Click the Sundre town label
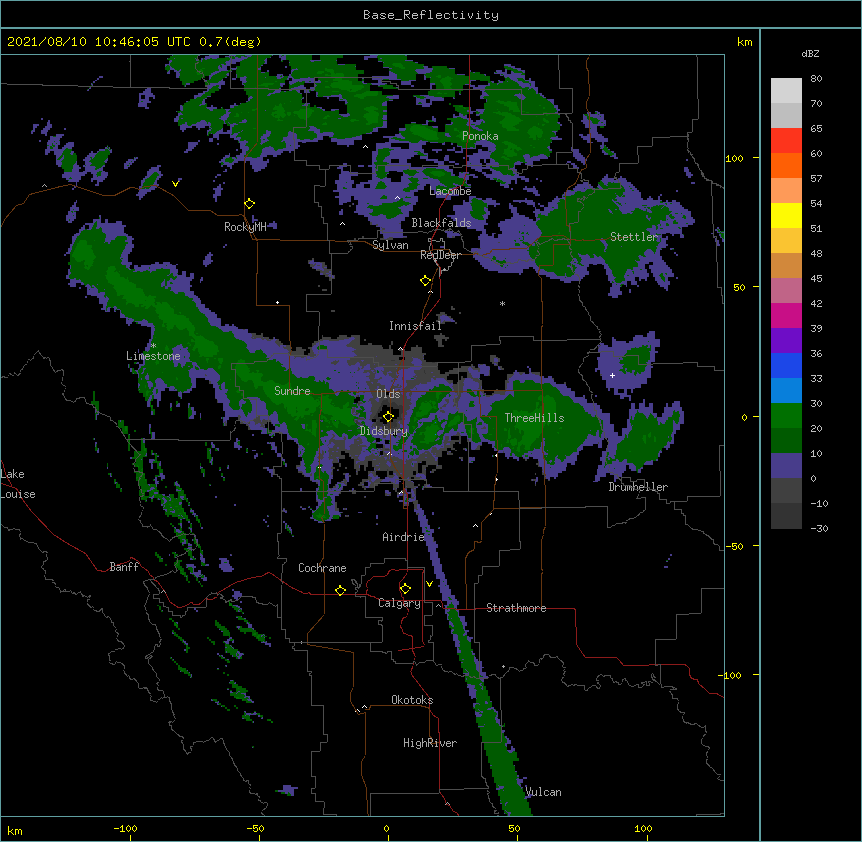This screenshot has width=862, height=842. 292,391
